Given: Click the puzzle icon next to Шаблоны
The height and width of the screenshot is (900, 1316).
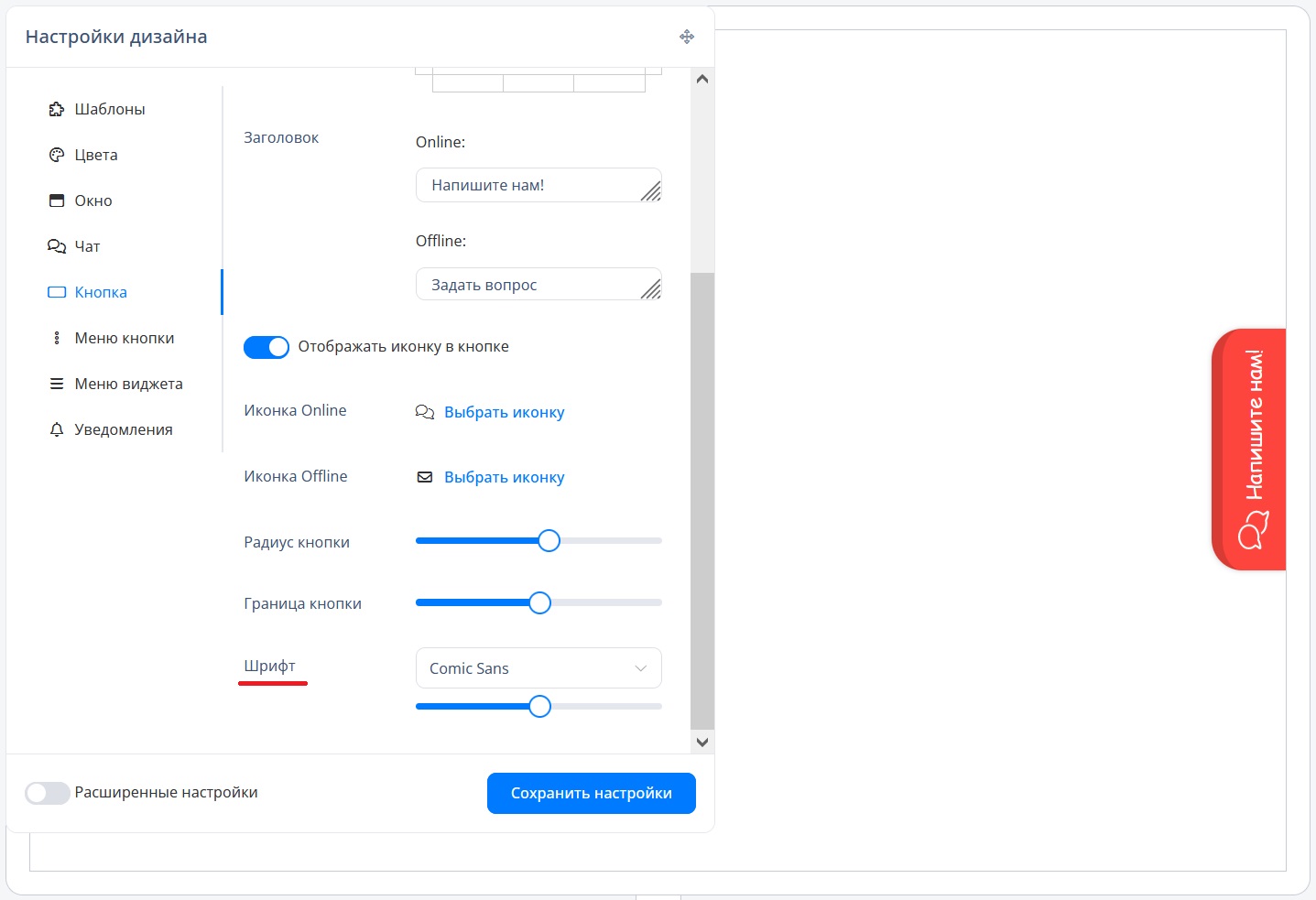Looking at the screenshot, I should pyautogui.click(x=57, y=109).
